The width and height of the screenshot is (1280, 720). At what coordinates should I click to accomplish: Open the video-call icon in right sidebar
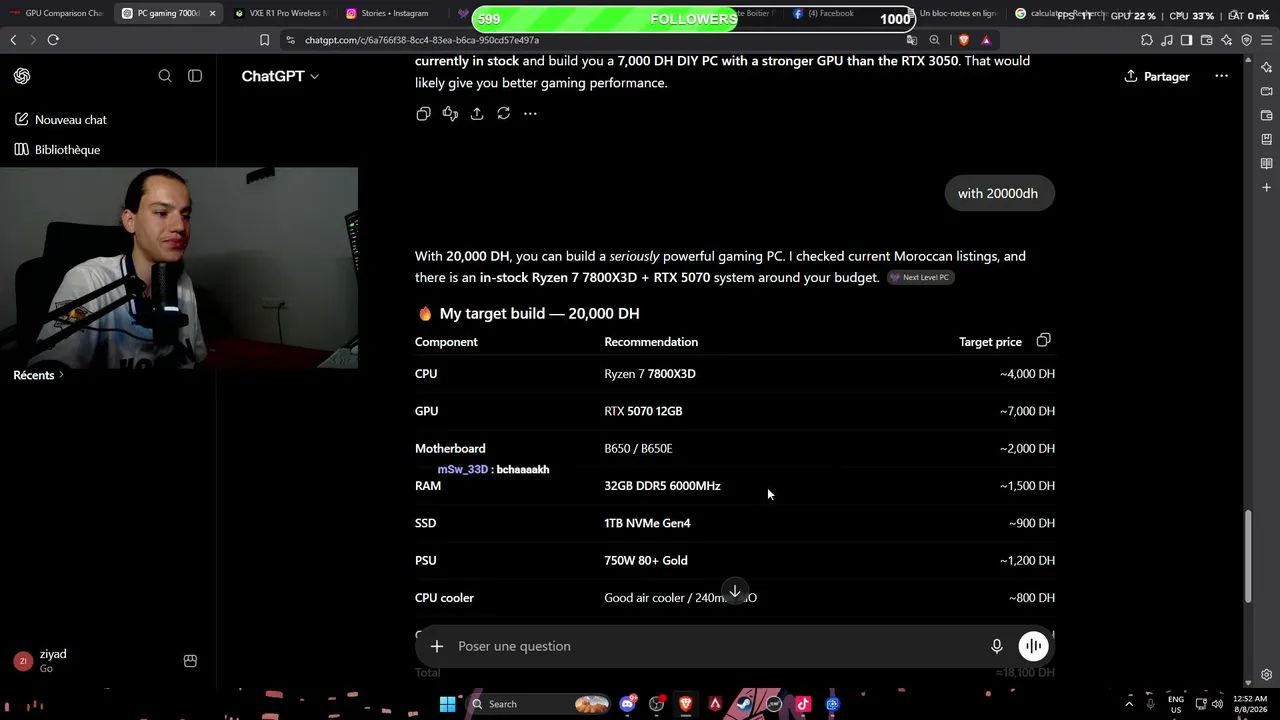click(x=1266, y=91)
